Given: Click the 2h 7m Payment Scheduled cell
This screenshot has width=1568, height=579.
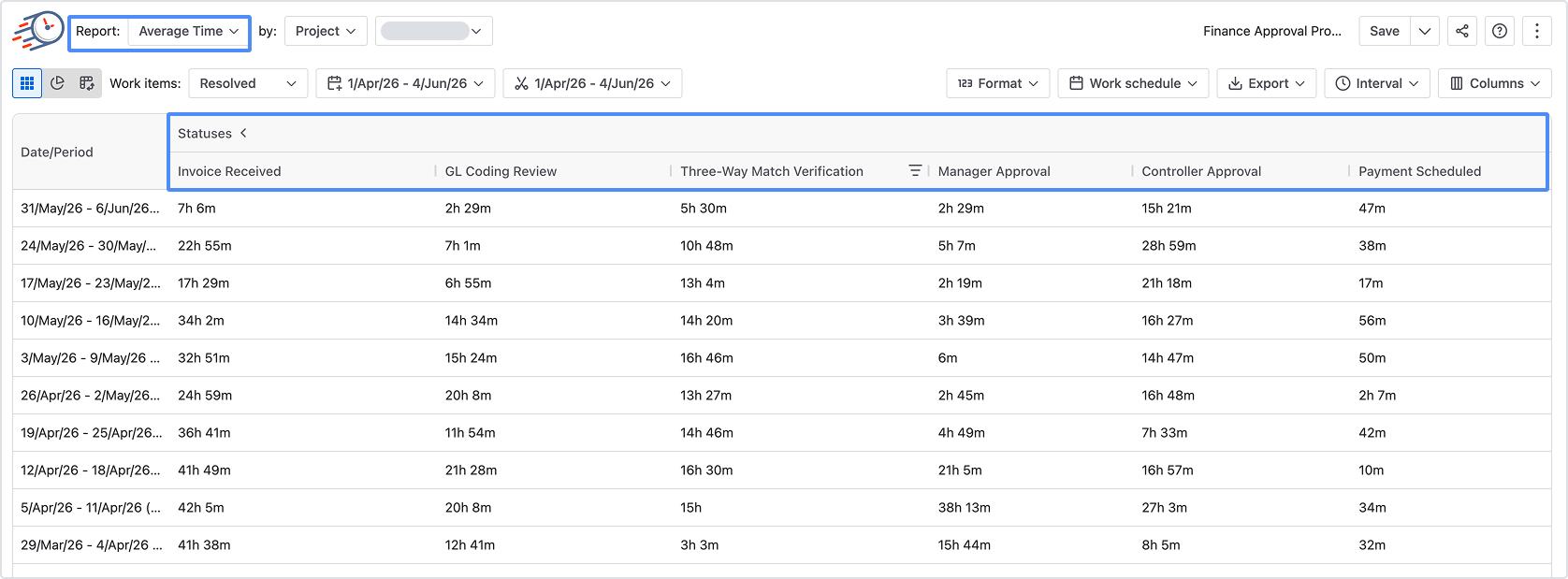Looking at the screenshot, I should click(1377, 396).
